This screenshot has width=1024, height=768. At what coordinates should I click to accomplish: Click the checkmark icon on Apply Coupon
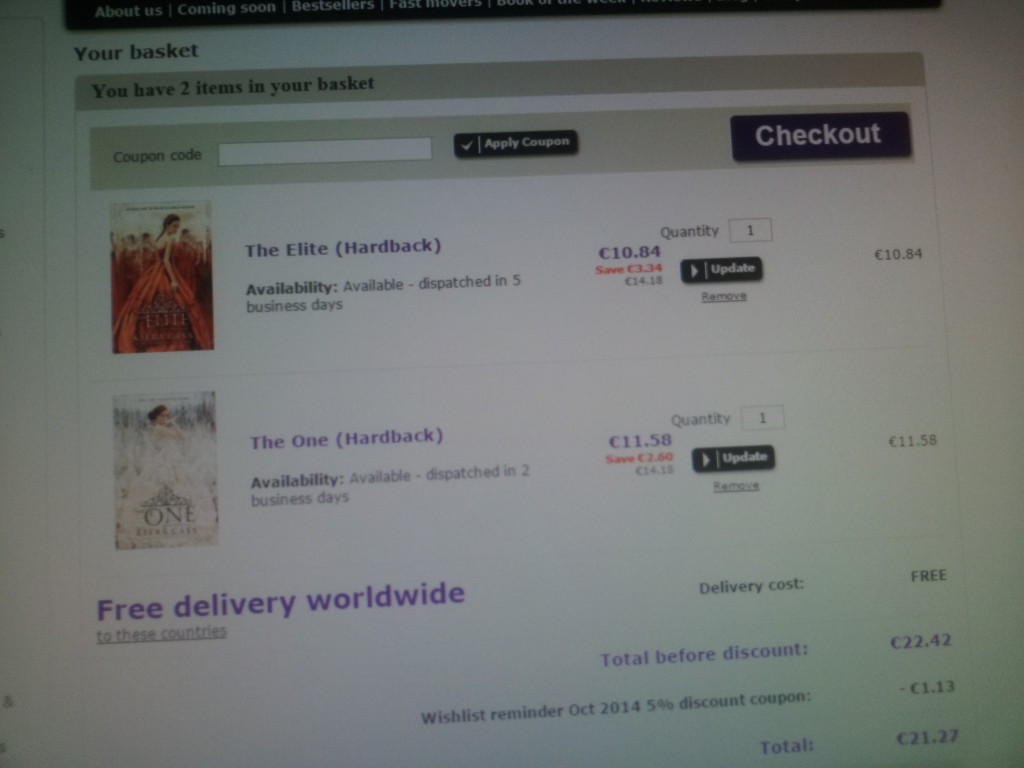466,145
